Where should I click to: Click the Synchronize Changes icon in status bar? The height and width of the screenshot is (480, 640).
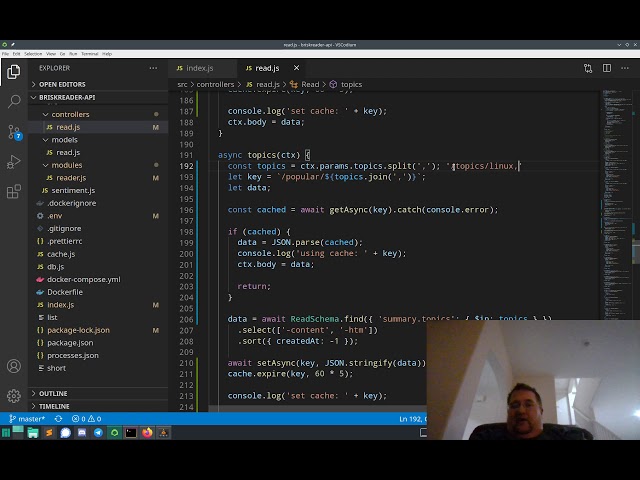pos(58,419)
